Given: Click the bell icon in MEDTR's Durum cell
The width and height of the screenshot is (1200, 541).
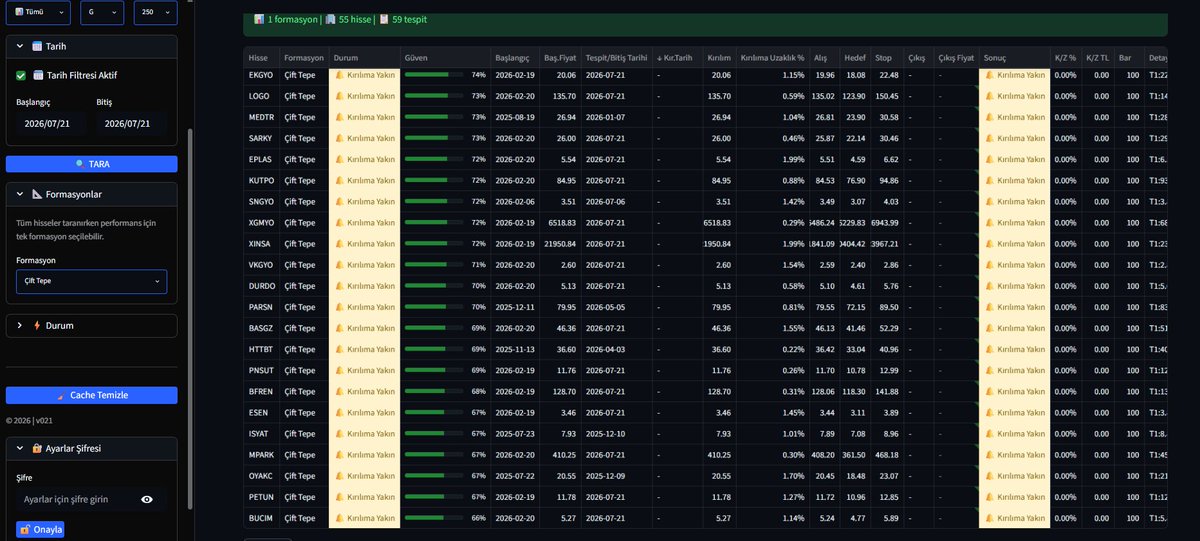Looking at the screenshot, I should click(x=339, y=117).
